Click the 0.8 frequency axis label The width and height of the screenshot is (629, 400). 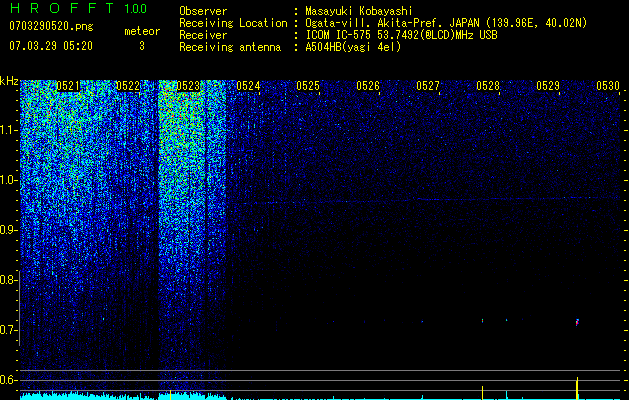(8, 280)
